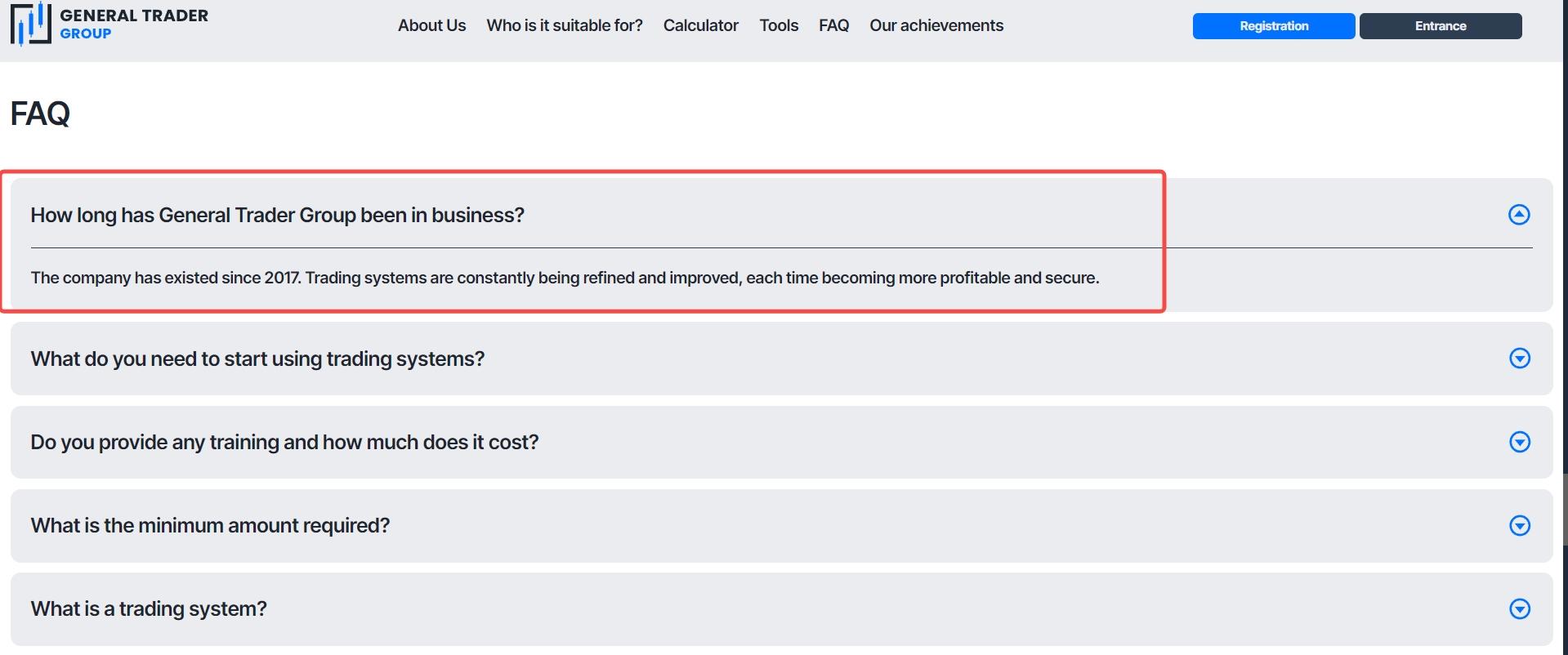The width and height of the screenshot is (1568, 655).
Task: Open the Calculator section link
Action: tap(701, 25)
